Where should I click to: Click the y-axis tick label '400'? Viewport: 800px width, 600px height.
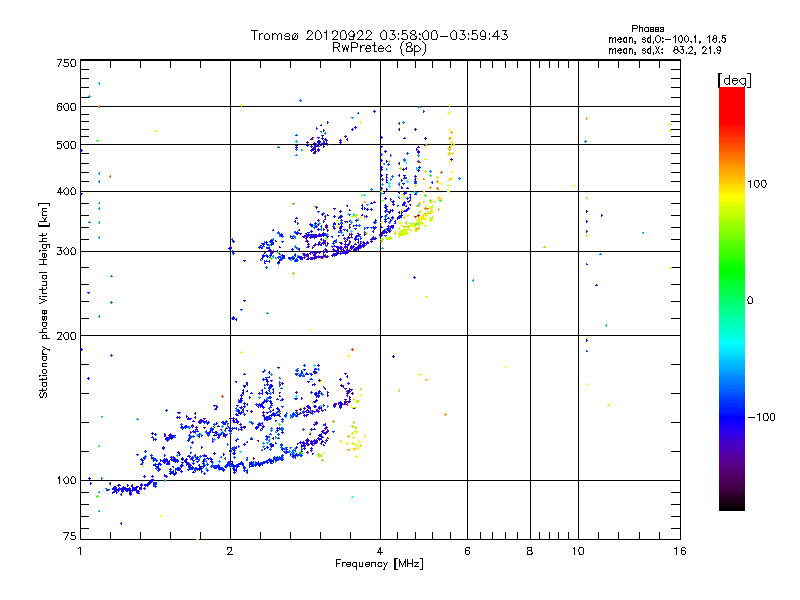(66, 192)
